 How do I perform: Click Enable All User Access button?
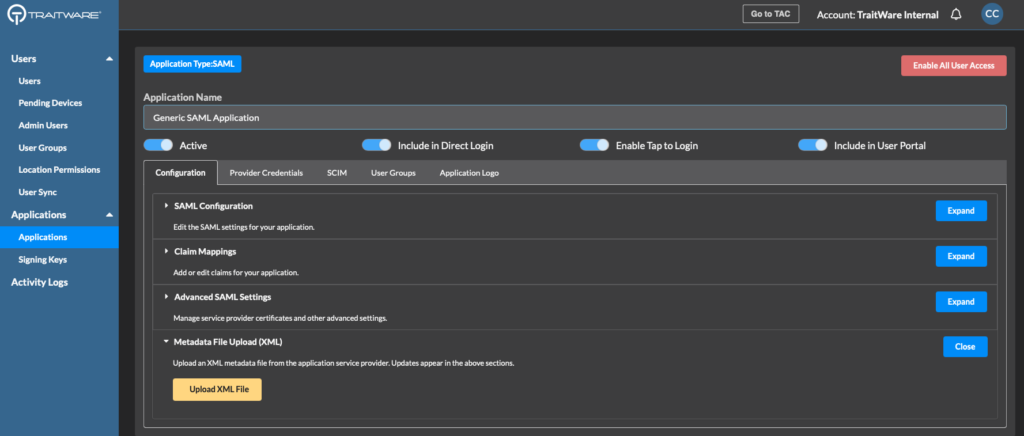pyautogui.click(x=953, y=65)
